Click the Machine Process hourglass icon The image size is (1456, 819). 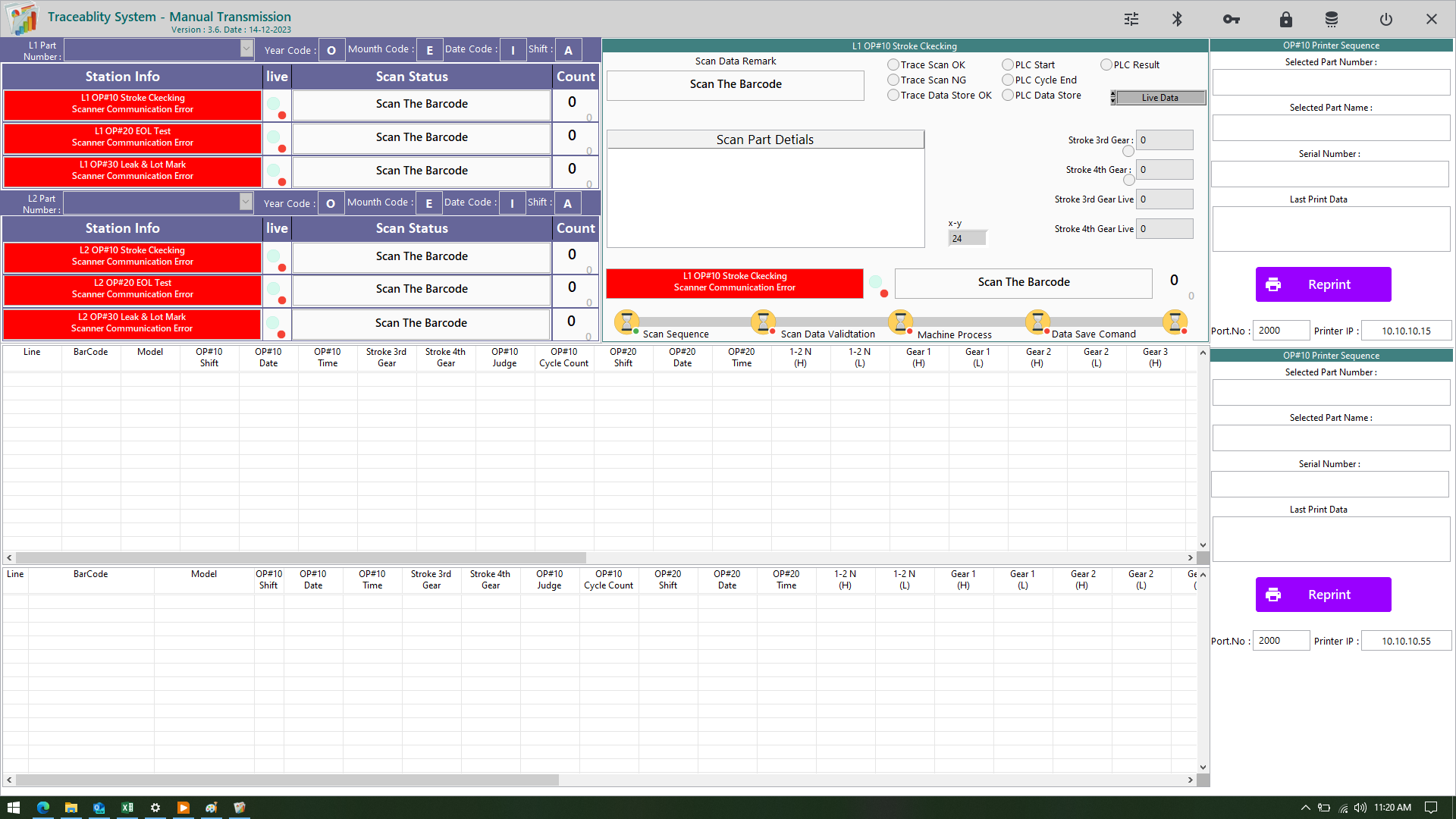point(900,322)
